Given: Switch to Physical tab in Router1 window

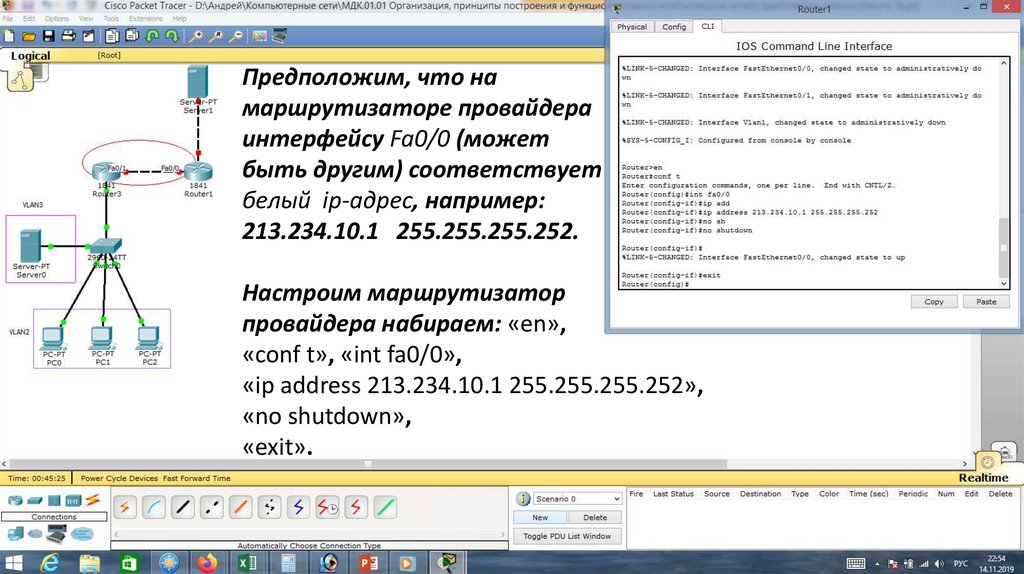Looking at the screenshot, I should 632,27.
